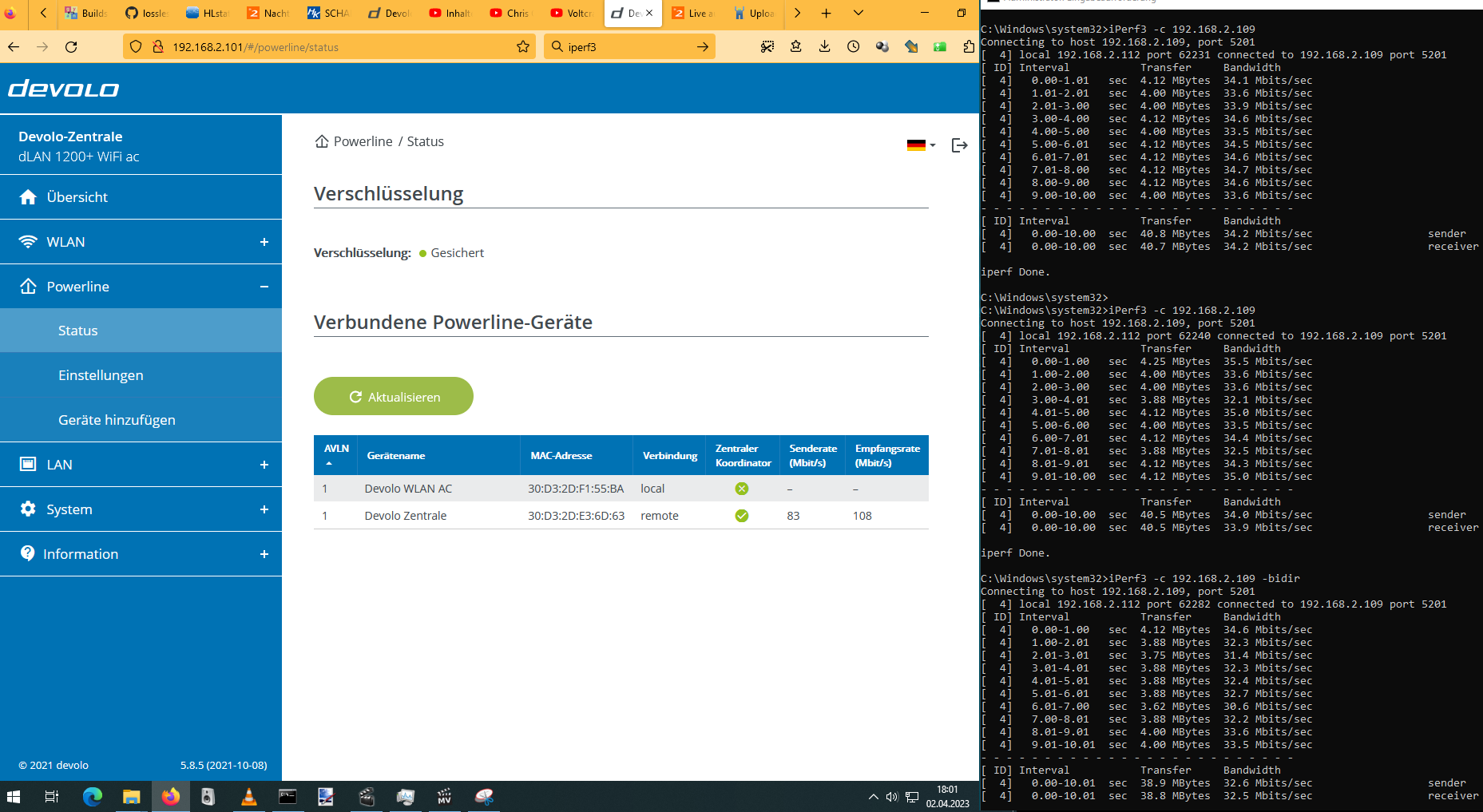Open the network tray icon
This screenshot has height=812, width=1483.
pos(912,797)
